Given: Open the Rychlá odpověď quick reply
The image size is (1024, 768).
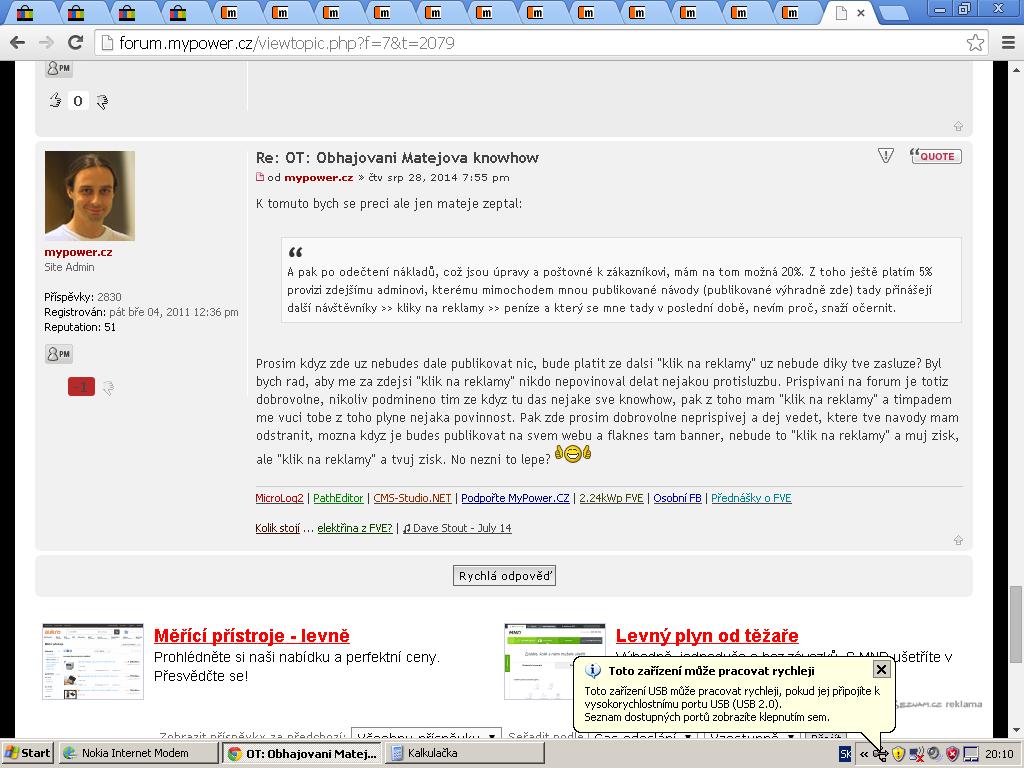Looking at the screenshot, I should coord(504,576).
